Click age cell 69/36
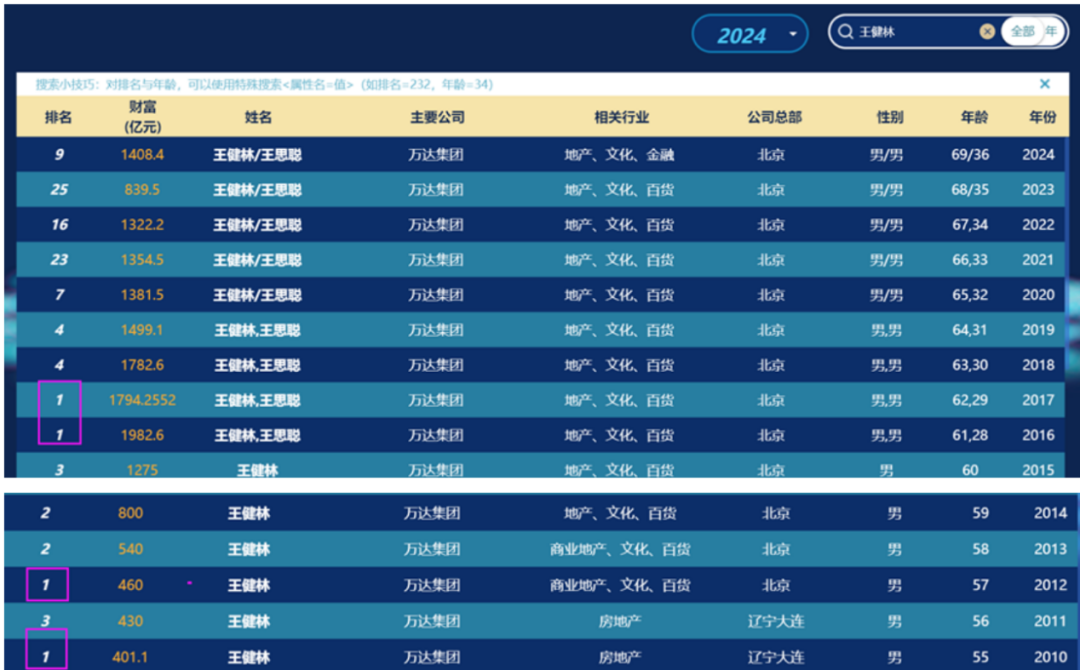Screen dimensions: 1080x670 click(970, 154)
